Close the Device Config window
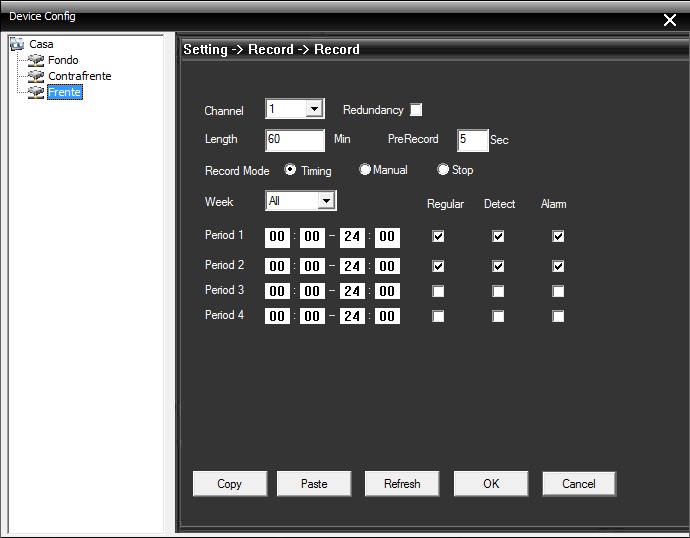This screenshot has height=538, width=690. point(670,20)
